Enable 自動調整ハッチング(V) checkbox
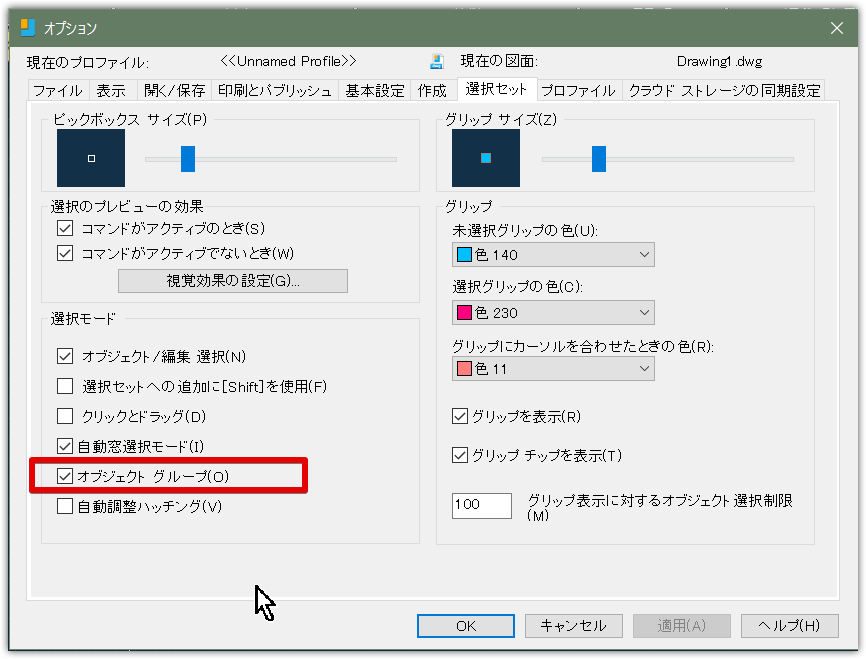 (x=66, y=506)
